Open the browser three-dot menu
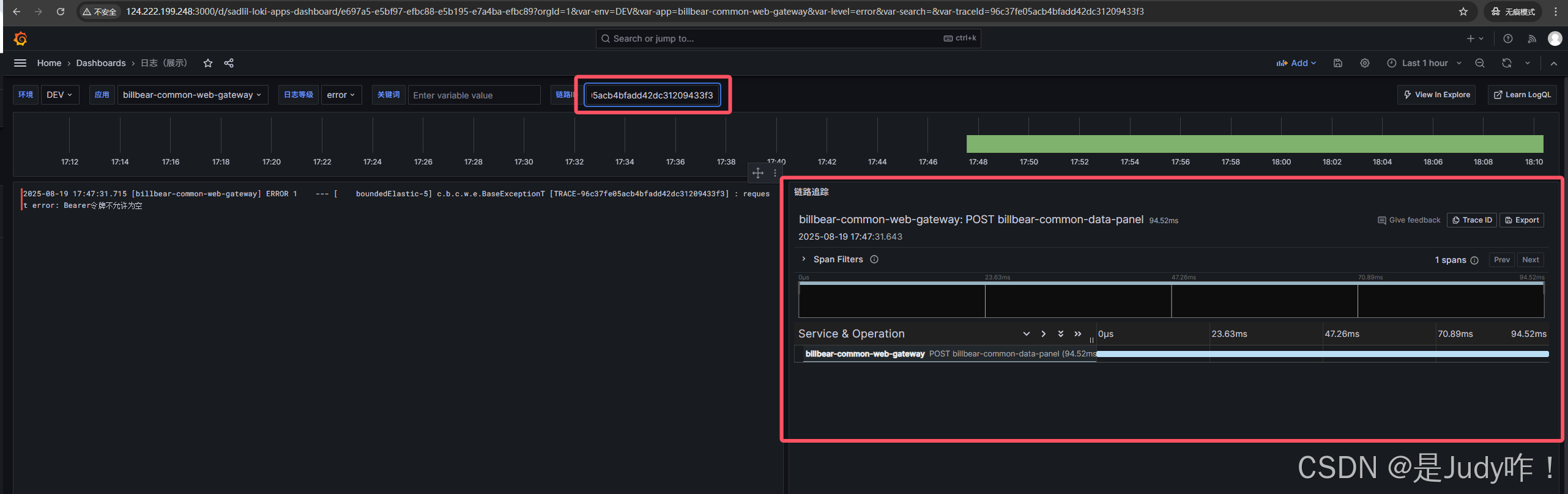Screen dimensions: 1568x494 click(x=1555, y=12)
